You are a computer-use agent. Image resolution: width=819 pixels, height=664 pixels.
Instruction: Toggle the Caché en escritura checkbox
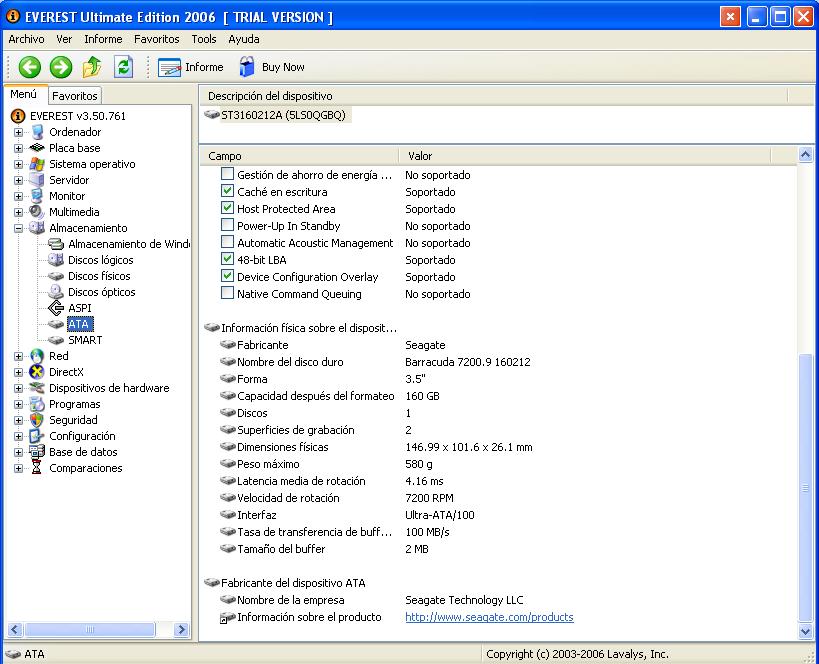coord(228,192)
